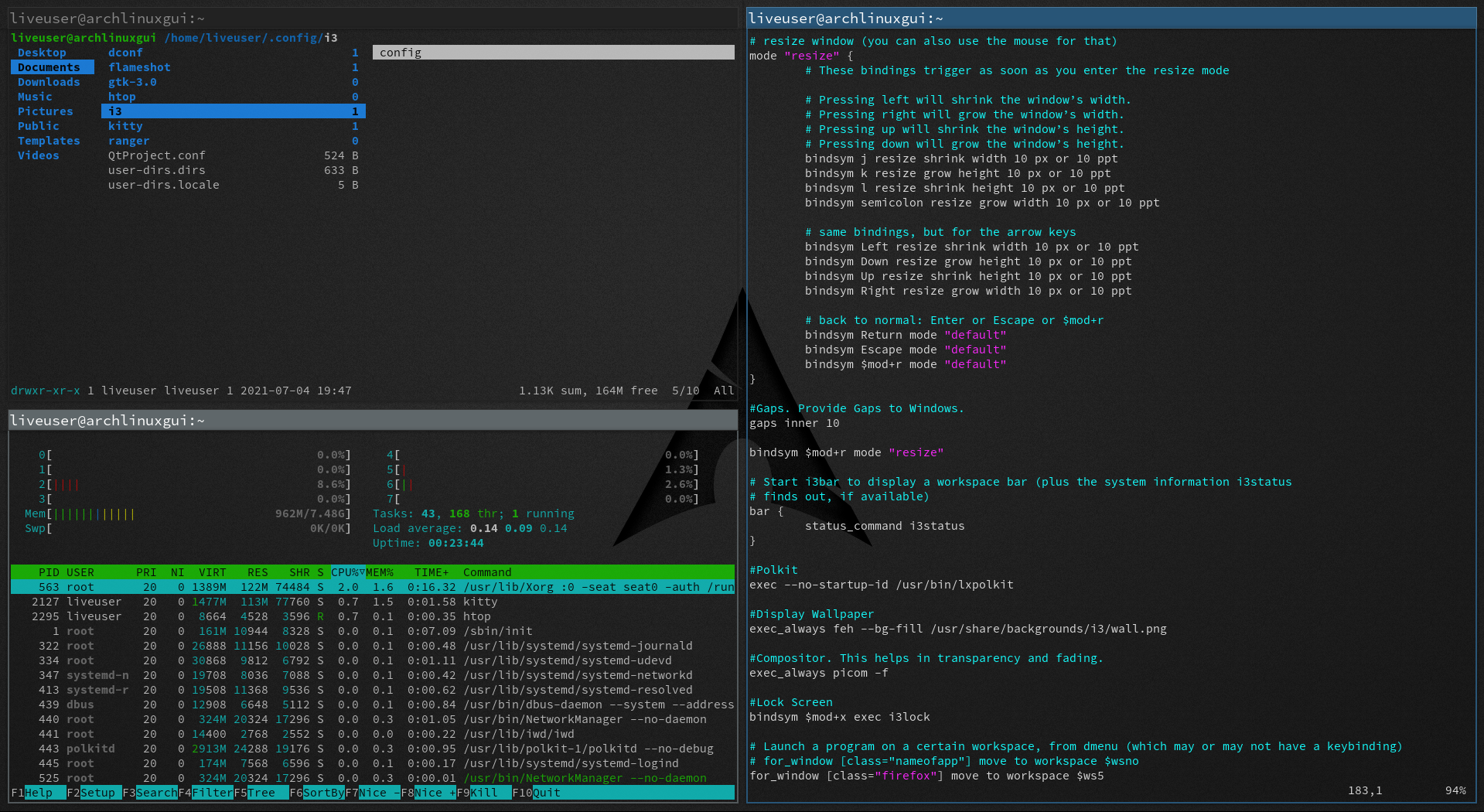Viewport: 1484px width, 812px height.
Task: Select the ranger directory entry
Action: (233, 141)
